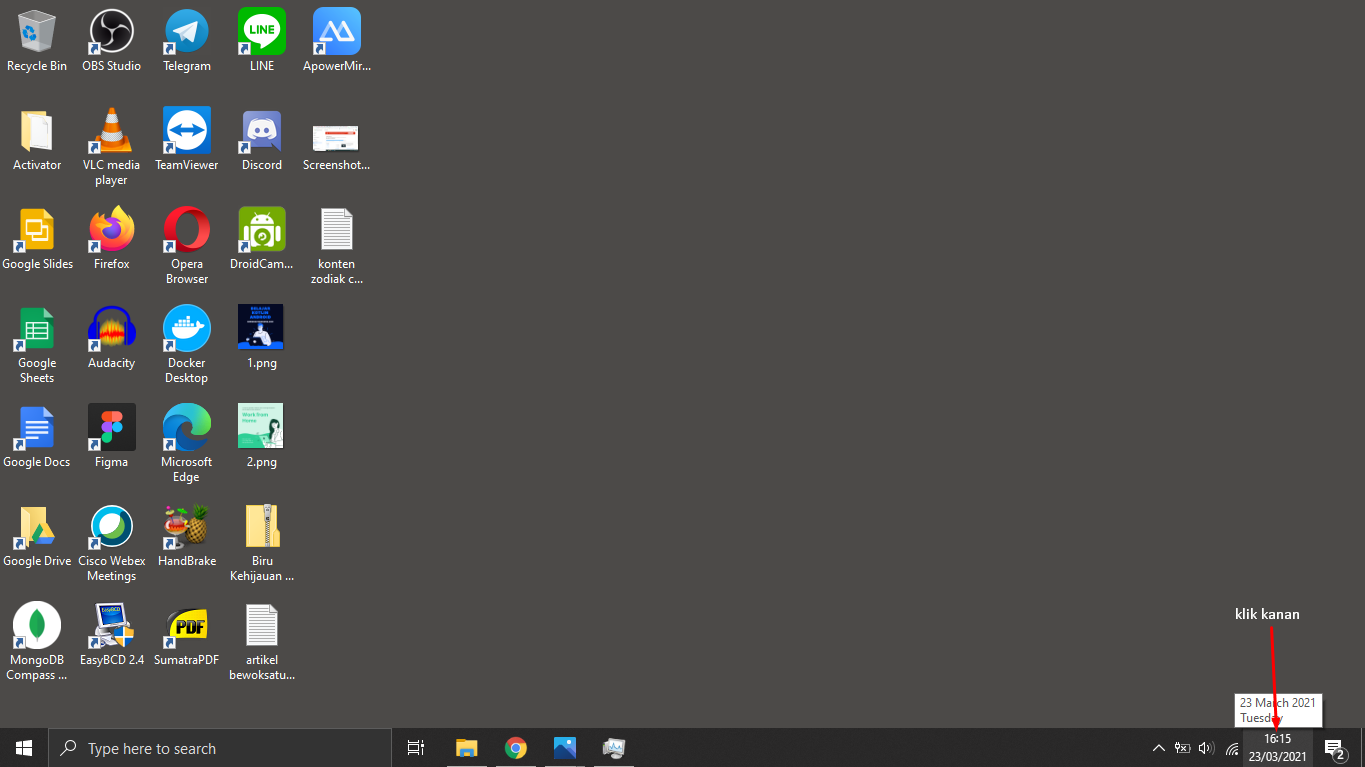Open the Wi-Fi network tray icon
This screenshot has height=767, width=1365.
(1231, 748)
